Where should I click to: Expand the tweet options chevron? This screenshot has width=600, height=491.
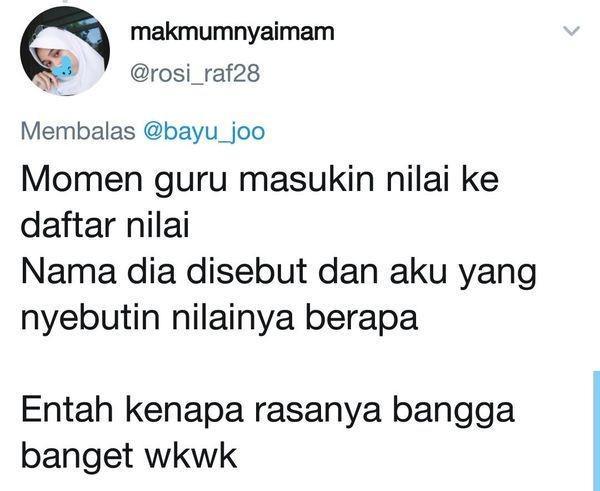point(572,31)
